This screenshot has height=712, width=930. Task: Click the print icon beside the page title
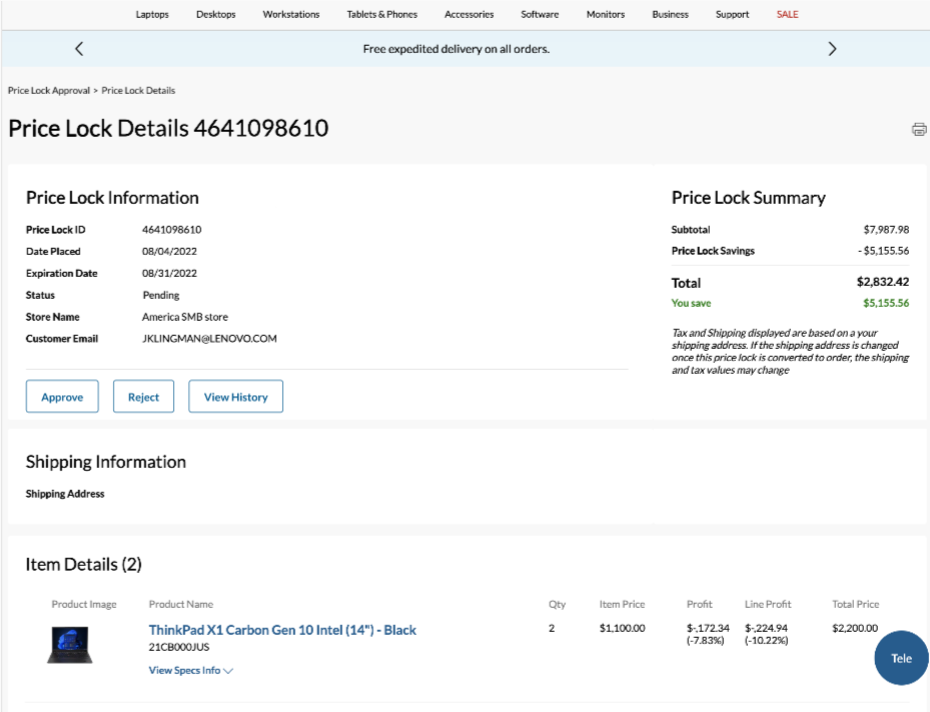(919, 129)
